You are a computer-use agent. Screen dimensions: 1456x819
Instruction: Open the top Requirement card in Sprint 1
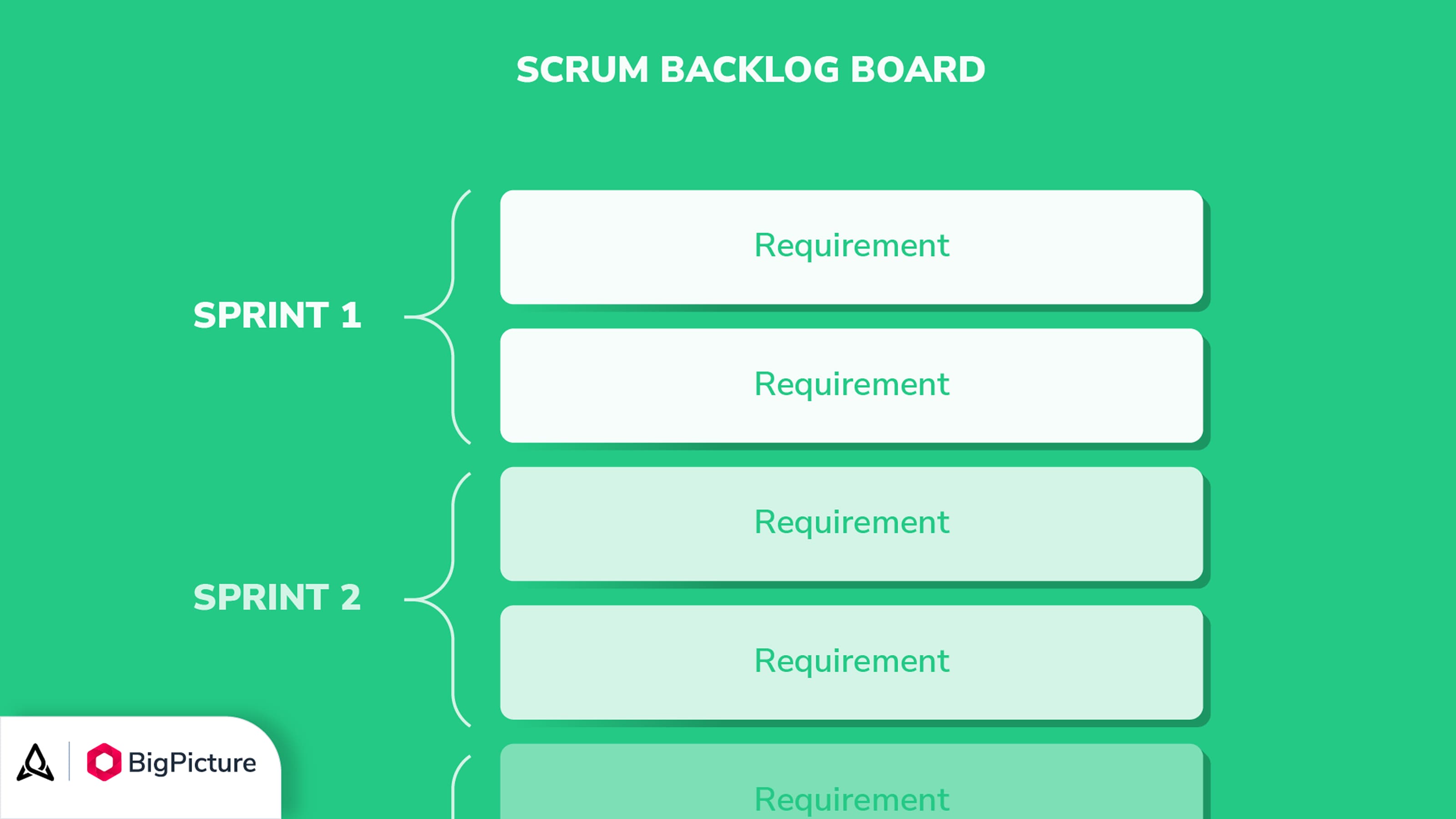click(851, 247)
